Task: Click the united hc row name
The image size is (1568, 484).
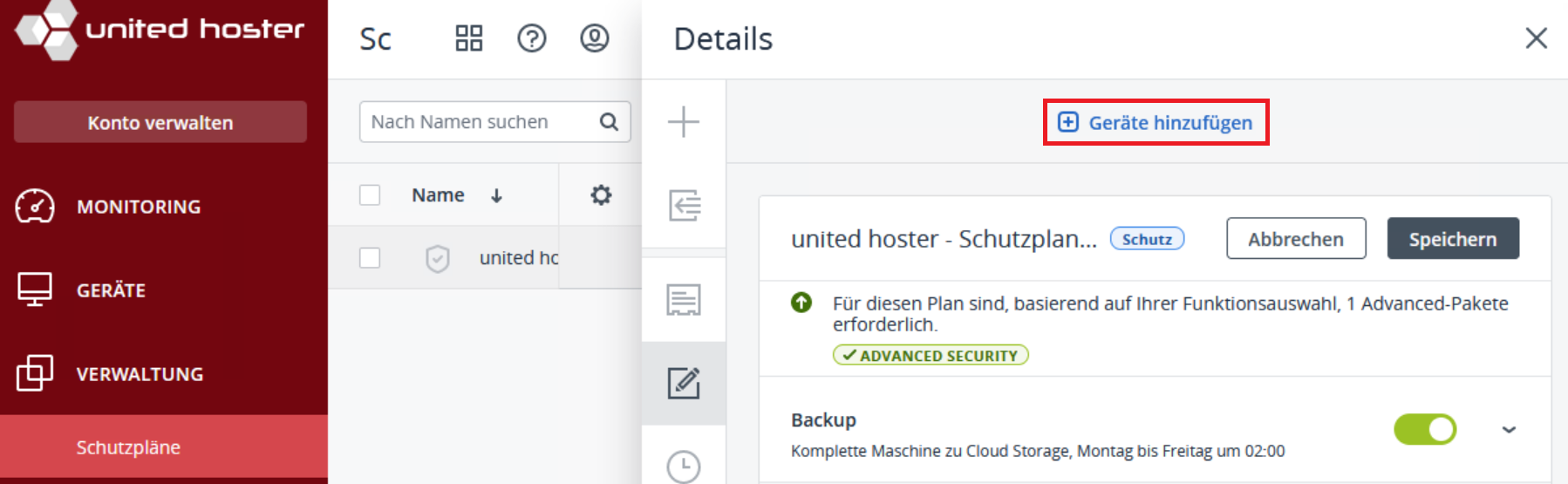Action: pos(519,258)
